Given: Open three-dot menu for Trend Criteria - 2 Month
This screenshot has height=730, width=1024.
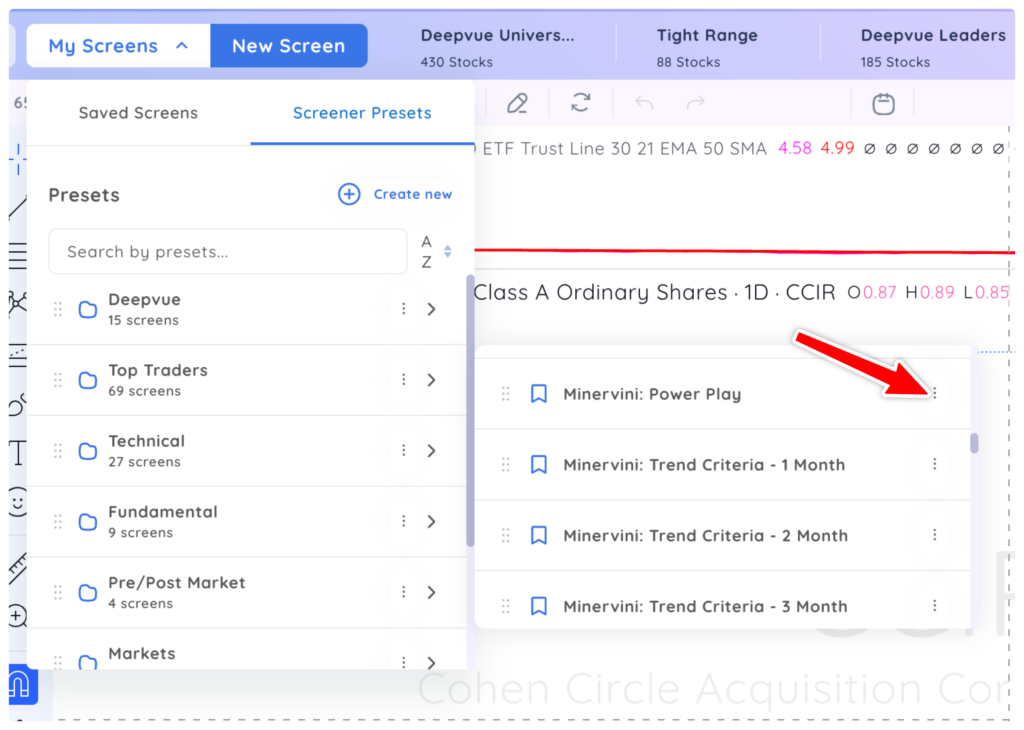Looking at the screenshot, I should (935, 535).
